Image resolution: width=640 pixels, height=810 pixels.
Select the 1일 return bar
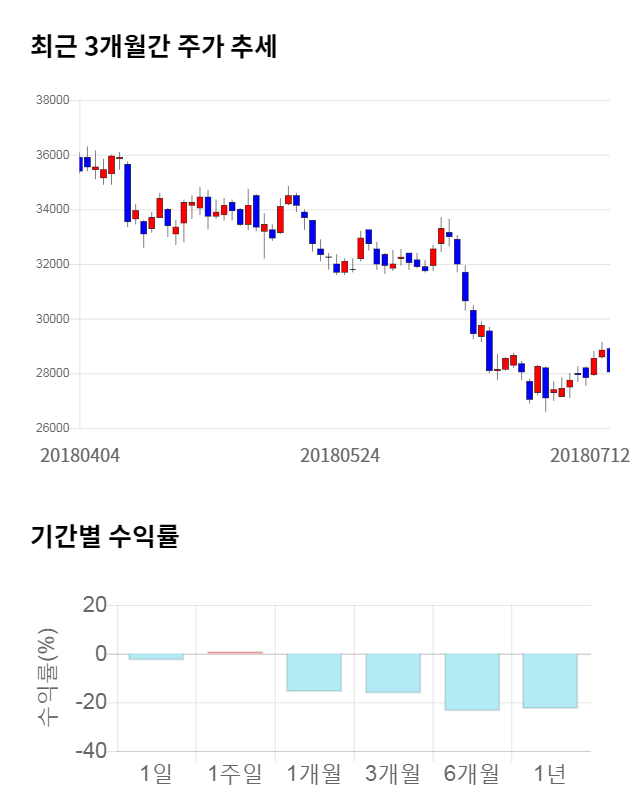pyautogui.click(x=156, y=657)
